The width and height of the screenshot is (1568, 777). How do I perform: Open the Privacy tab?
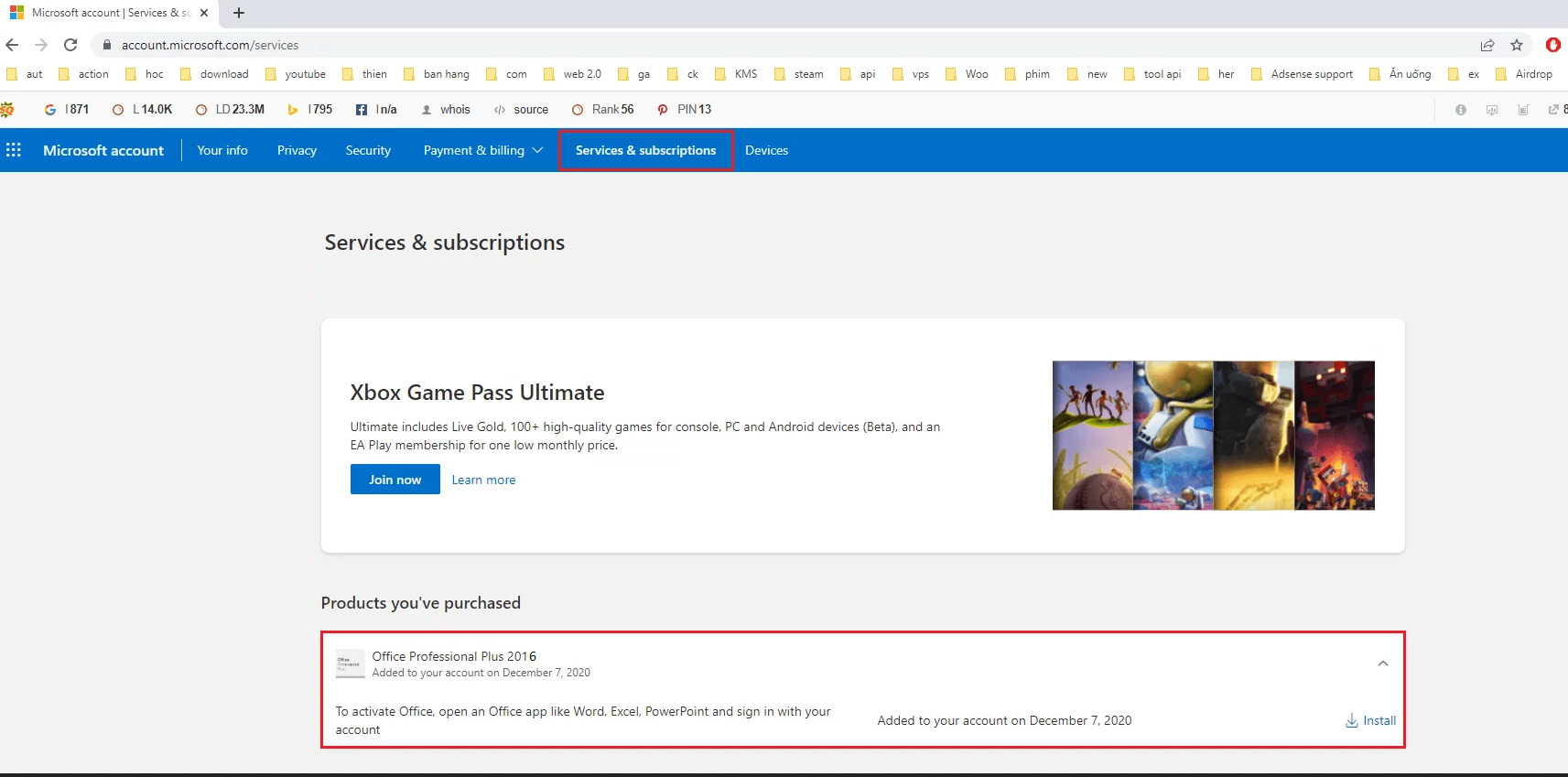(x=297, y=150)
